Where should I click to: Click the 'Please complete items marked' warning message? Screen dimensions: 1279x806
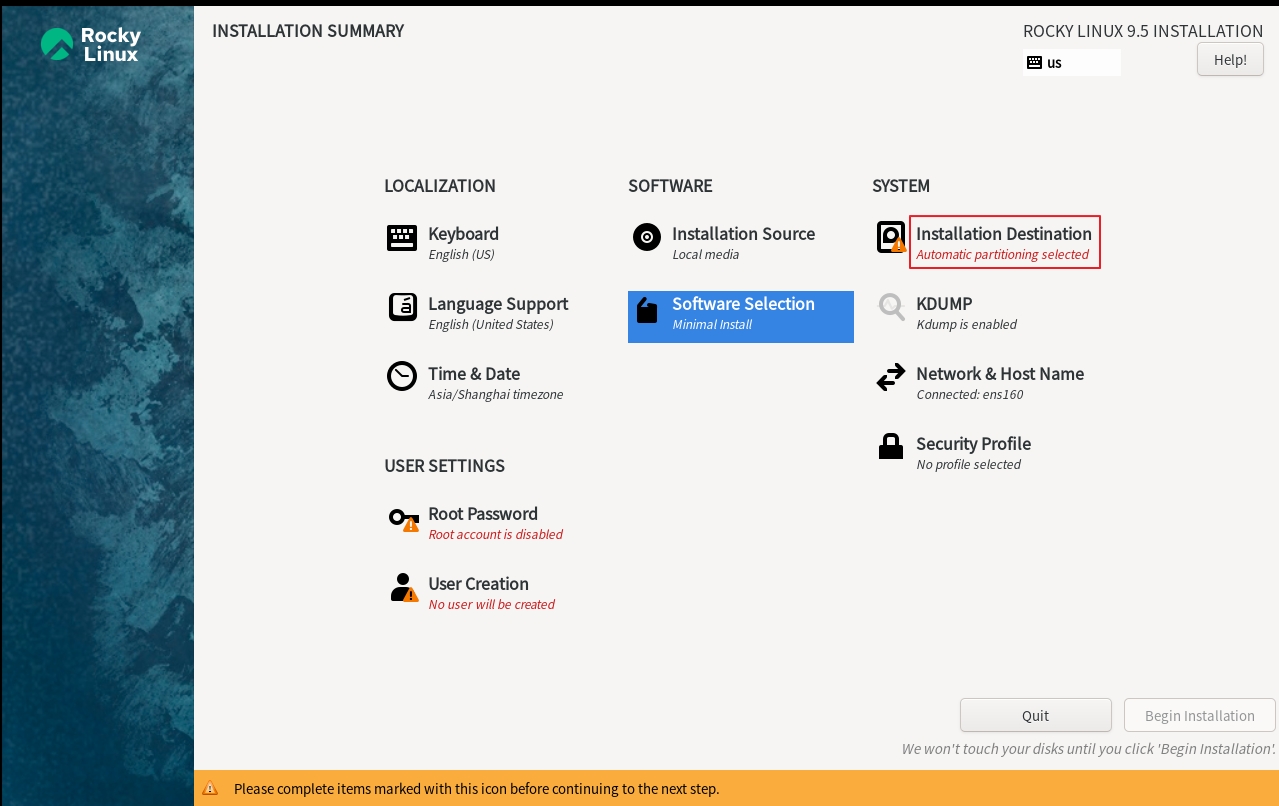click(x=476, y=789)
